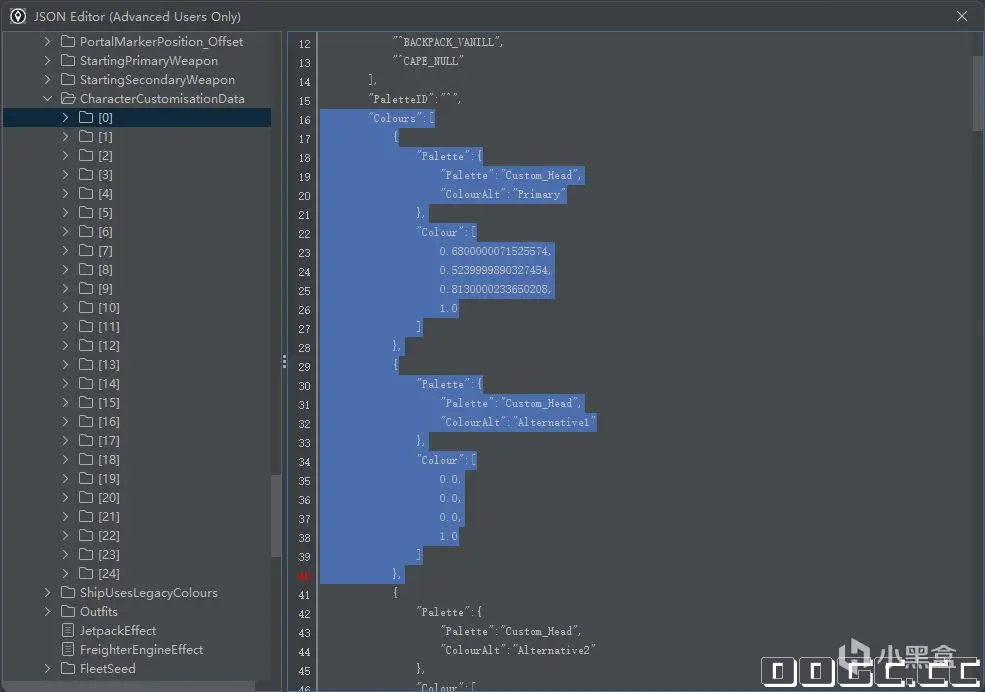Click the splitter handle between tree and editor

coord(284,362)
